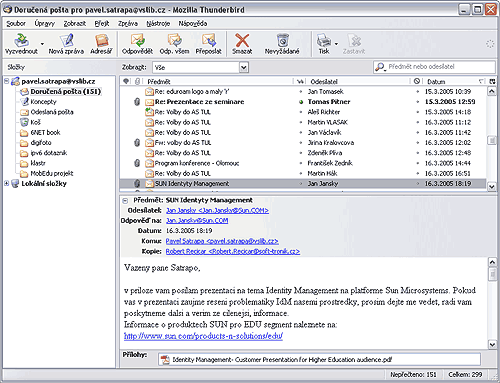
Task: Compose with Nová zpráva icon
Action: click(x=66, y=43)
